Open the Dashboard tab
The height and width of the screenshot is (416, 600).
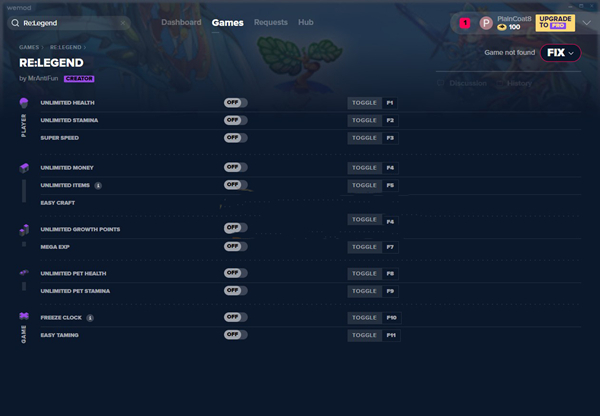pos(181,22)
